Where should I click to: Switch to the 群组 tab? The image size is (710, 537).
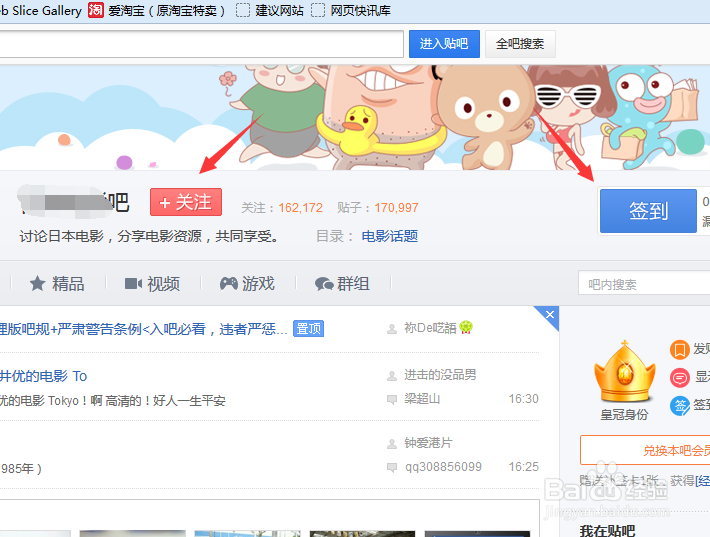[342, 284]
